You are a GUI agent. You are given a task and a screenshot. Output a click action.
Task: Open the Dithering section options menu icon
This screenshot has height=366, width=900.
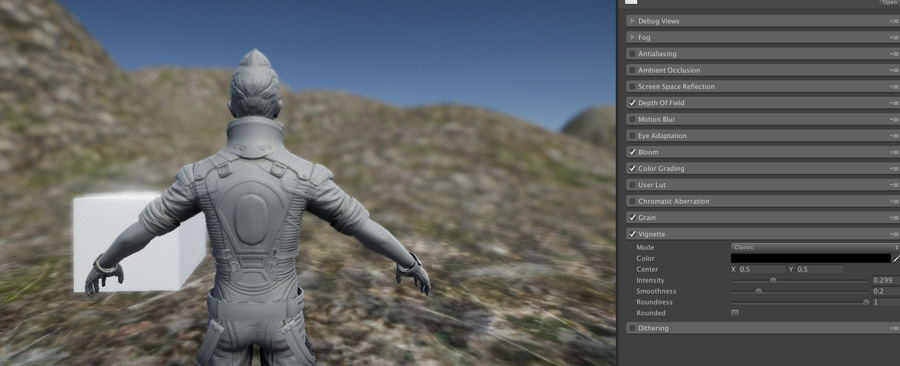point(895,329)
